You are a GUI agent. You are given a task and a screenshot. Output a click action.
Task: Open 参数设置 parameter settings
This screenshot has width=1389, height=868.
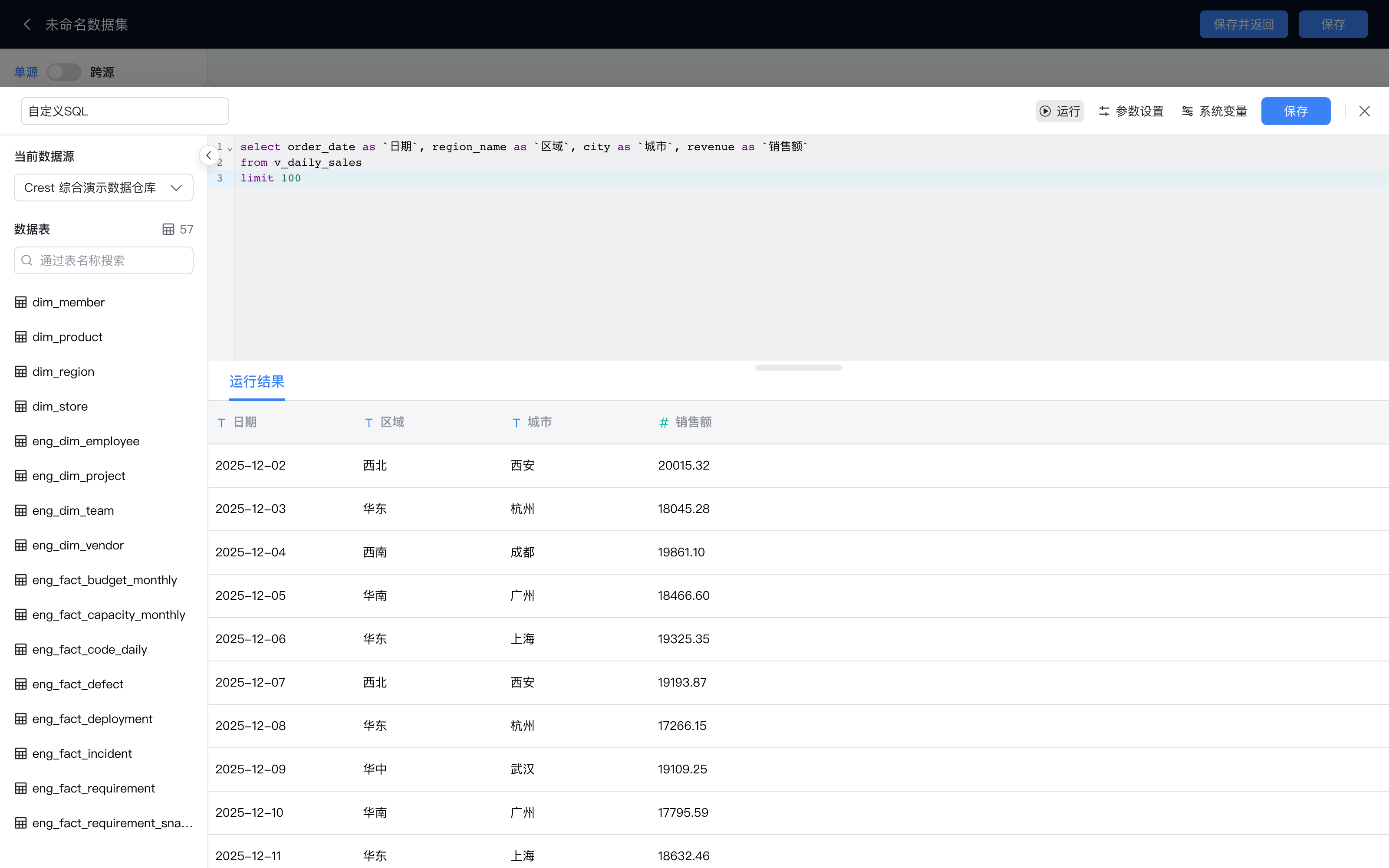(x=1131, y=111)
